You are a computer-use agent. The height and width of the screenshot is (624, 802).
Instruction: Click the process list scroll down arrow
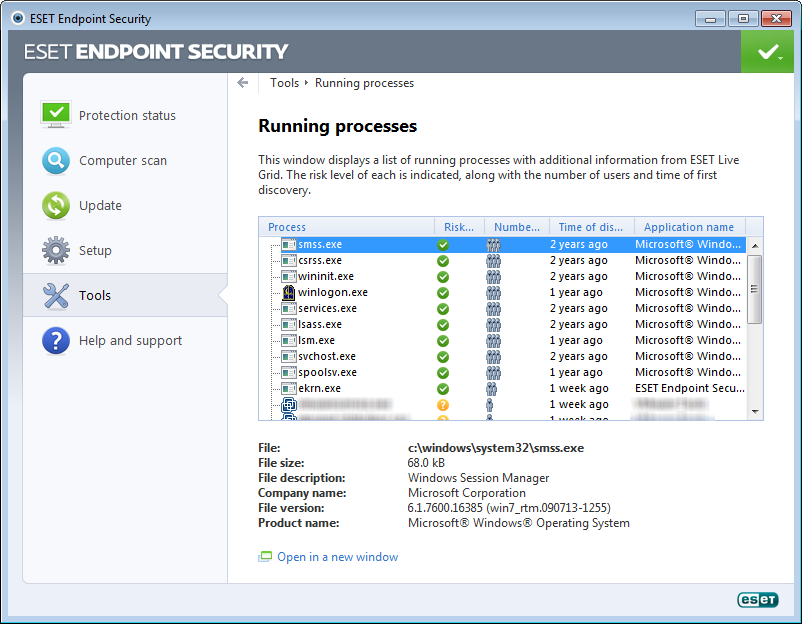pyautogui.click(x=755, y=411)
